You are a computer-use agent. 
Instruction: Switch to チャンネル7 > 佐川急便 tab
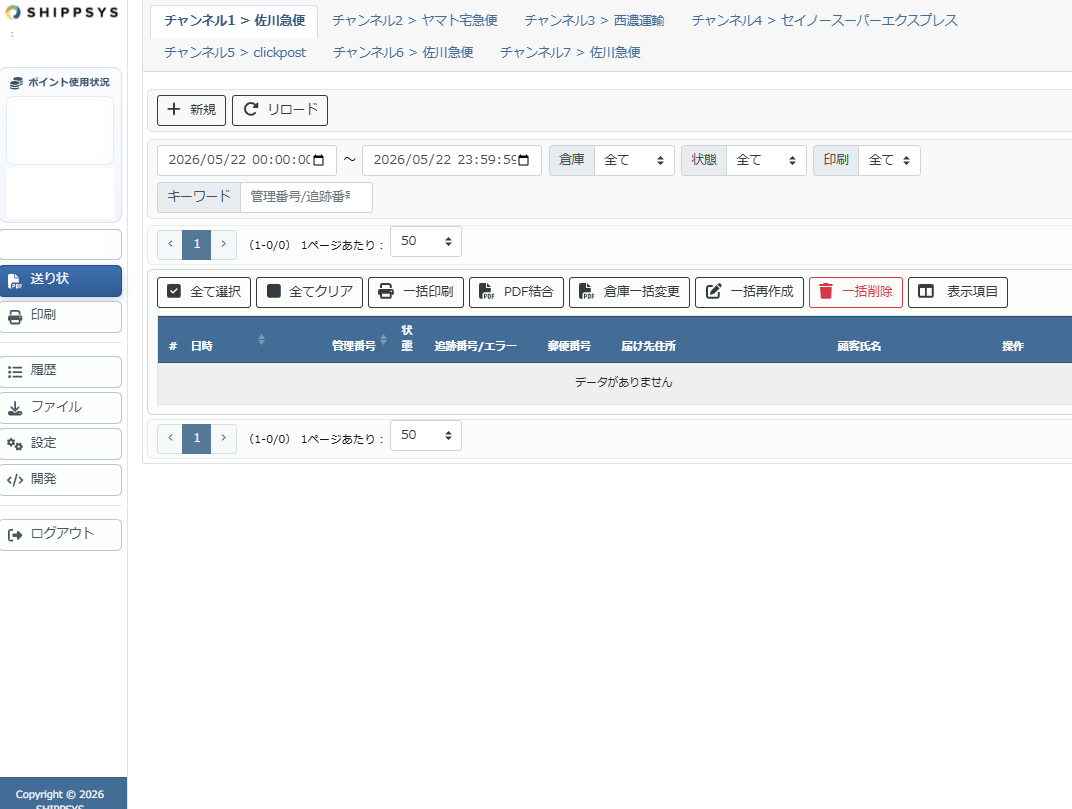click(570, 53)
